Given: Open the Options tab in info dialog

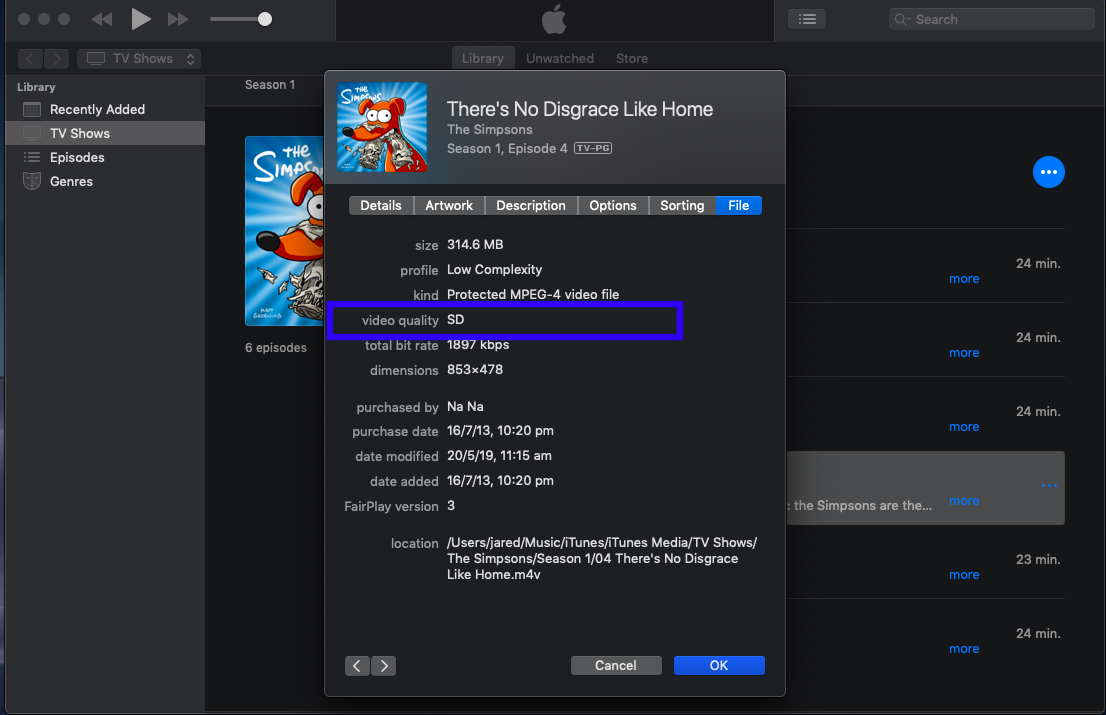Looking at the screenshot, I should [x=612, y=205].
